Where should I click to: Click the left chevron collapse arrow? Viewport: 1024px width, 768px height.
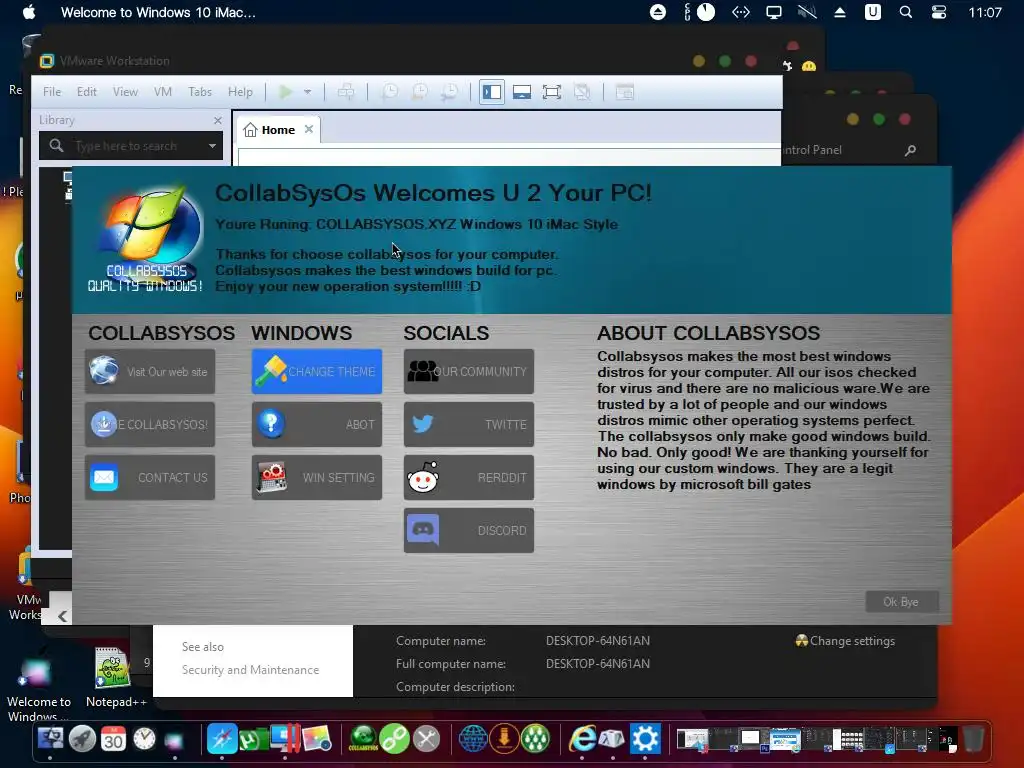pos(62,615)
